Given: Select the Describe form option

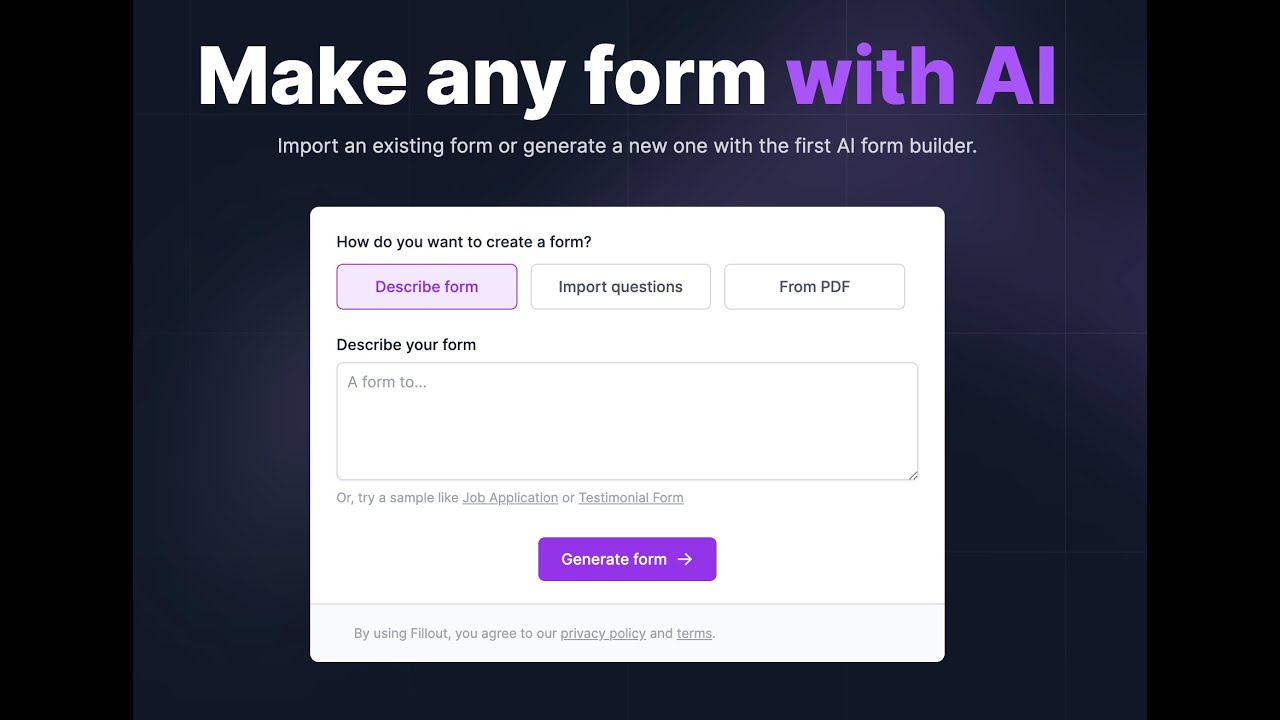Looking at the screenshot, I should 427,287.
